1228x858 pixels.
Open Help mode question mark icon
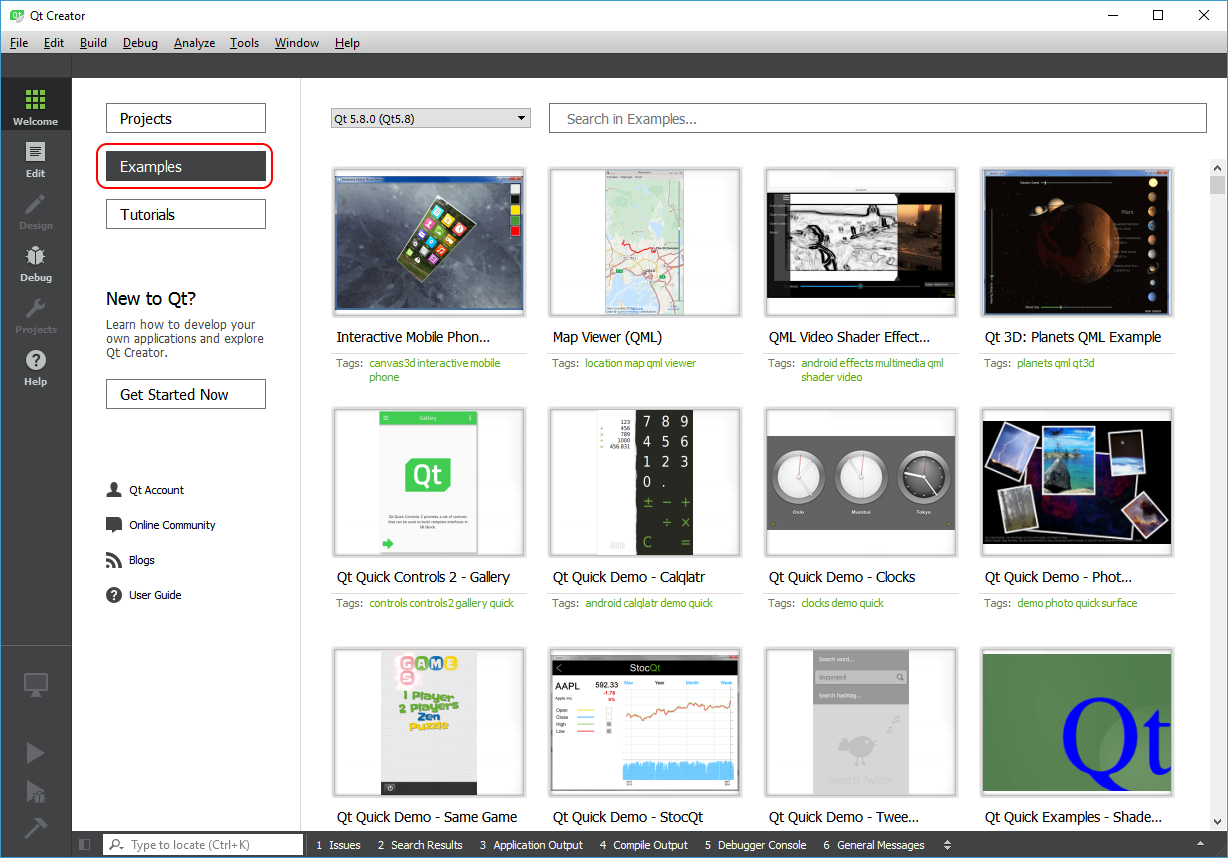tap(35, 366)
